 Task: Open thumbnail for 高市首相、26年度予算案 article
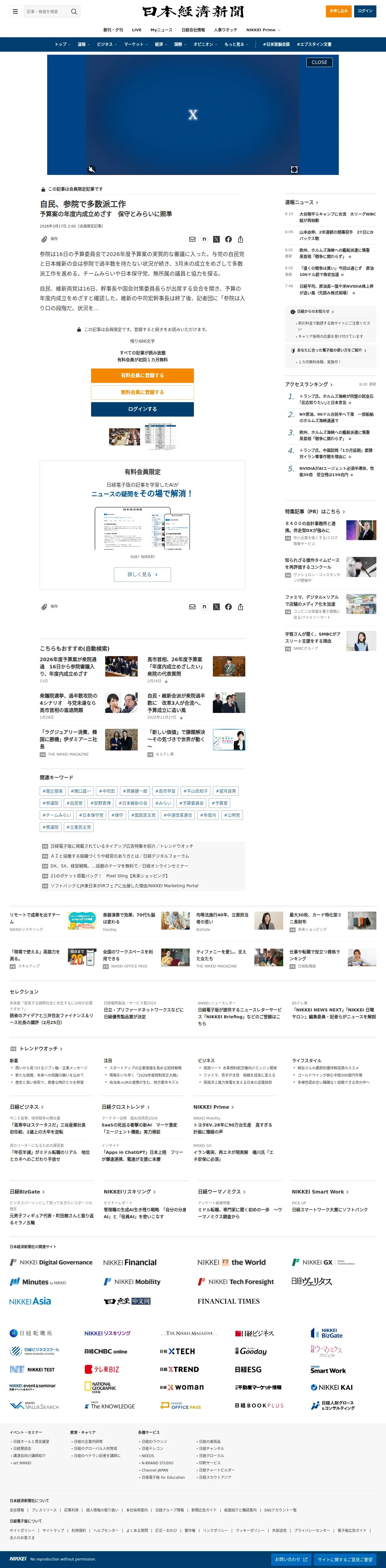coord(229,667)
